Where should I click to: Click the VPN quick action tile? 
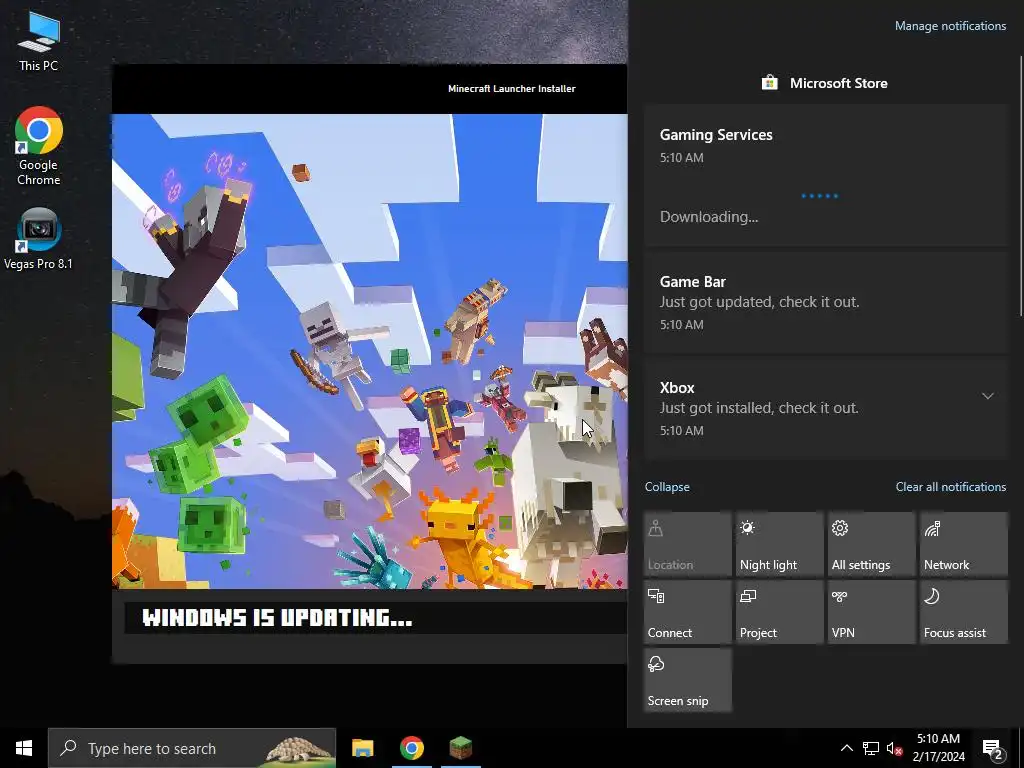(x=872, y=612)
